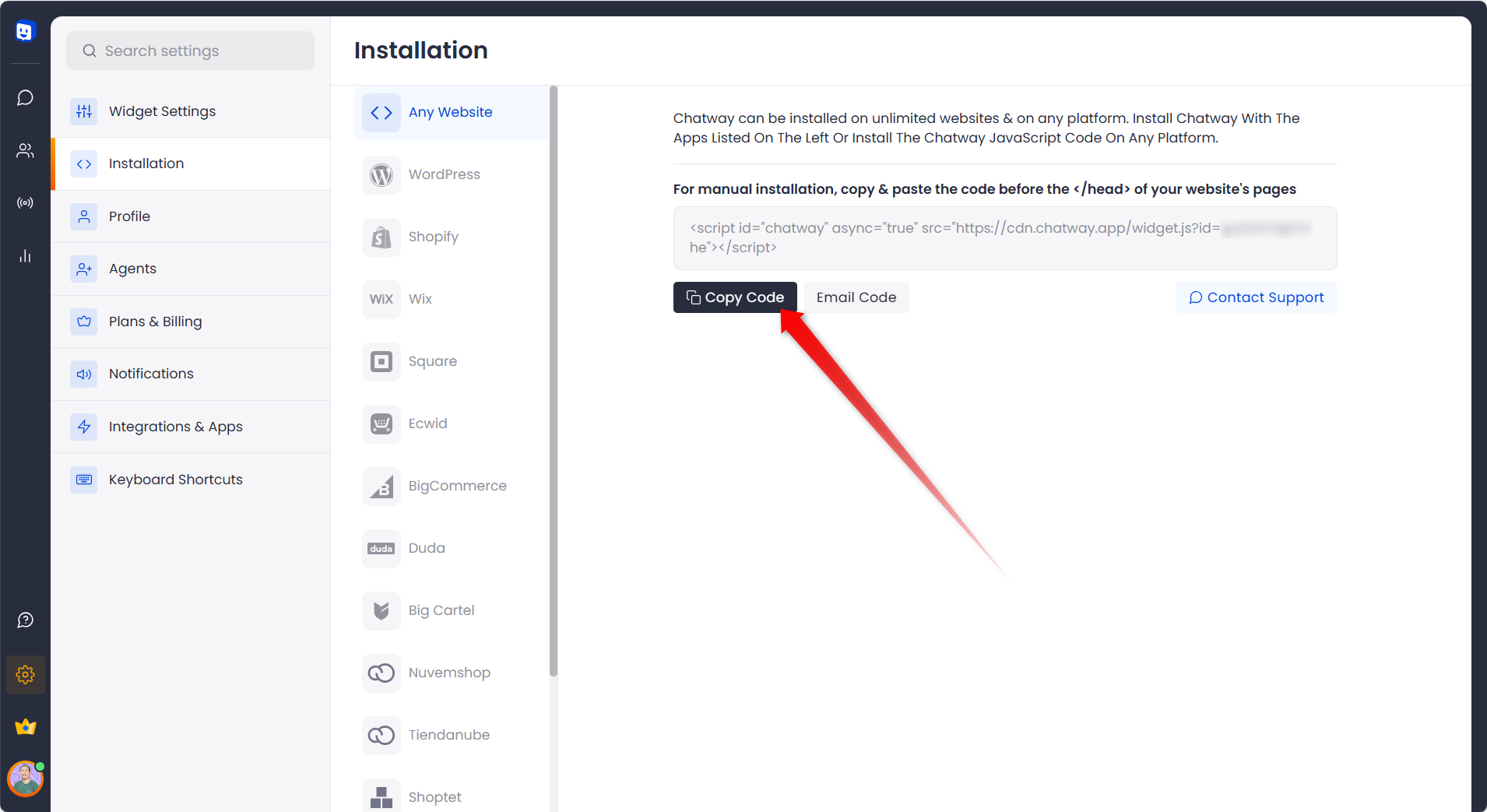Viewport: 1487px width, 812px height.
Task: Click the platform list vertical scrollbar
Action: click(x=554, y=381)
